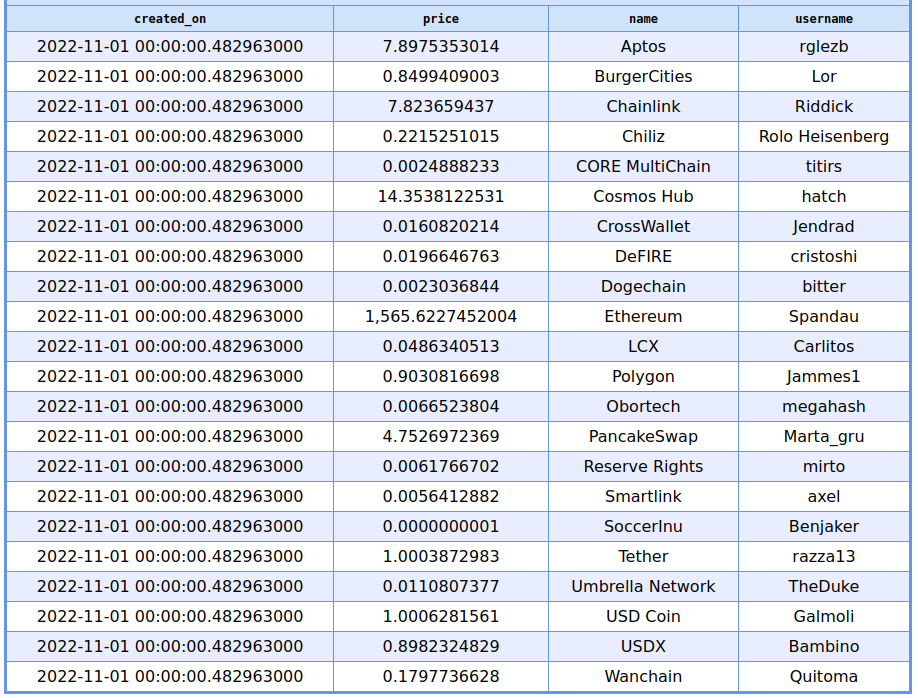Click the price column header
918x698 pixels.
tap(441, 18)
